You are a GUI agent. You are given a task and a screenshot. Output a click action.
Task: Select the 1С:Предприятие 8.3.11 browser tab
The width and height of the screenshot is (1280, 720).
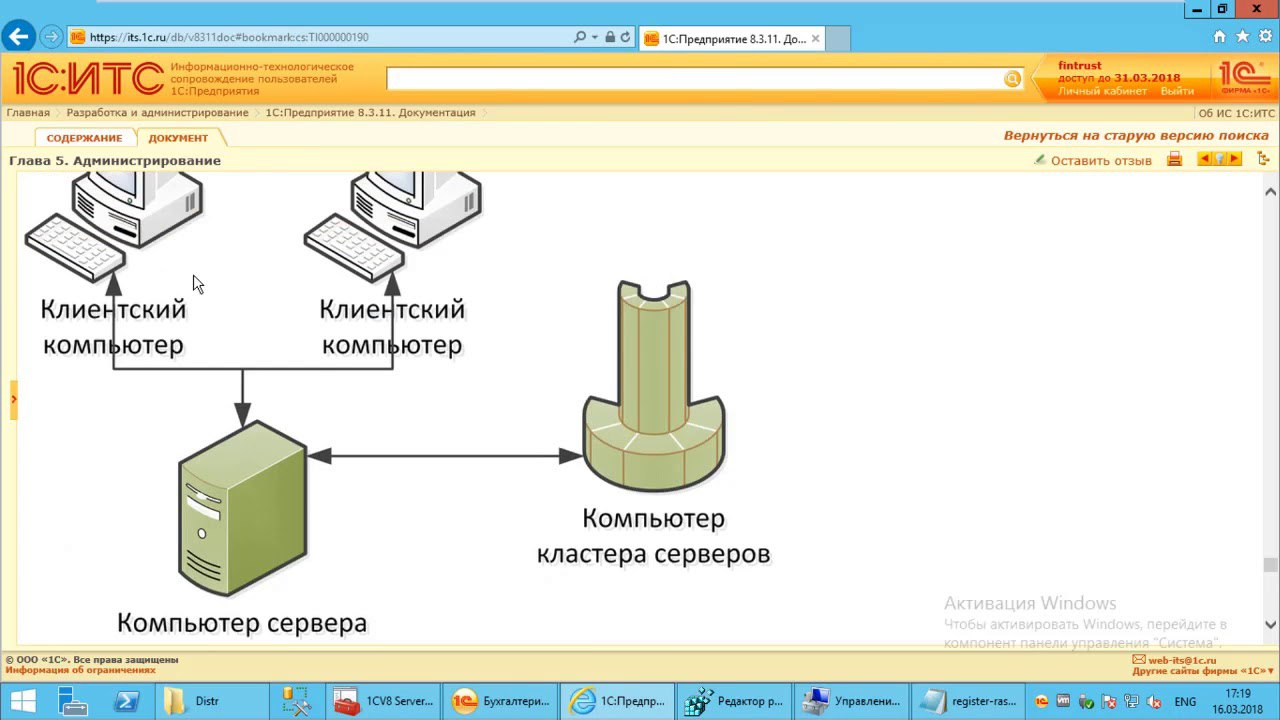[734, 38]
